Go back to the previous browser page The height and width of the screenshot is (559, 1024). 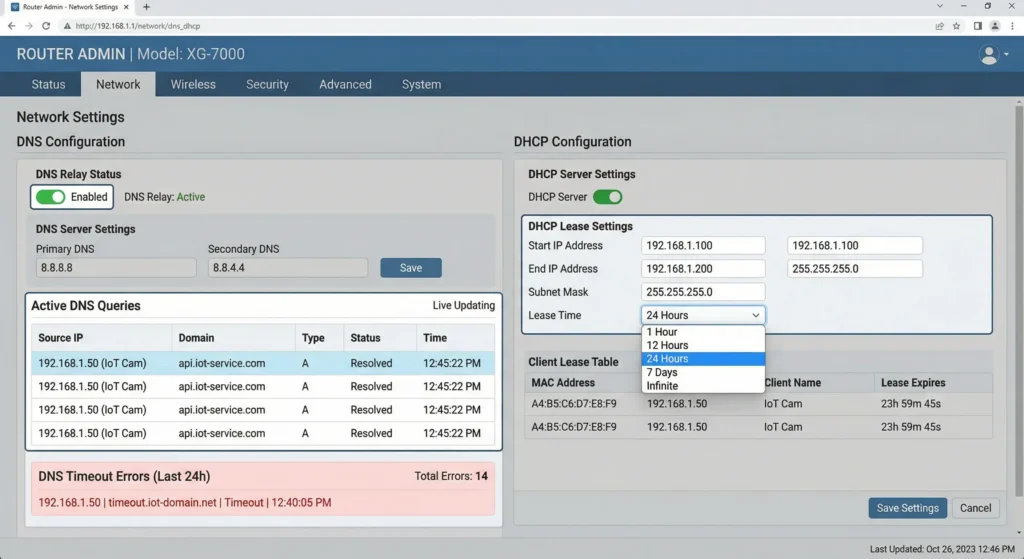point(12,26)
